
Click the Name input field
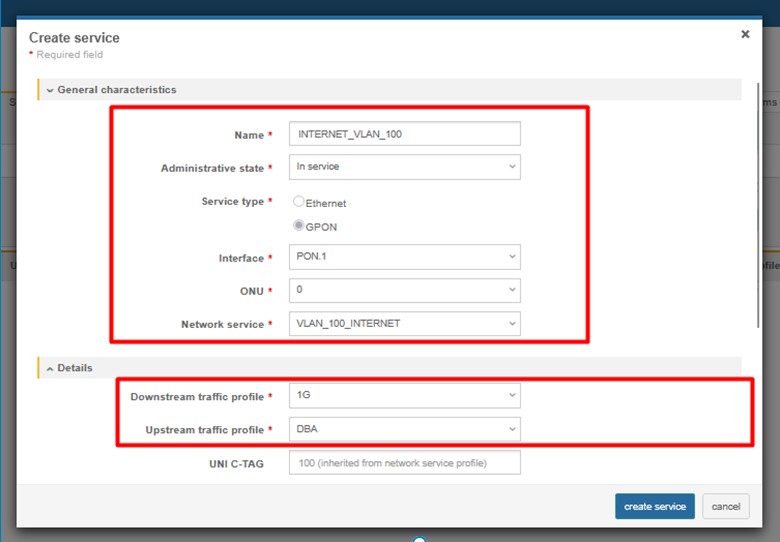(x=404, y=134)
